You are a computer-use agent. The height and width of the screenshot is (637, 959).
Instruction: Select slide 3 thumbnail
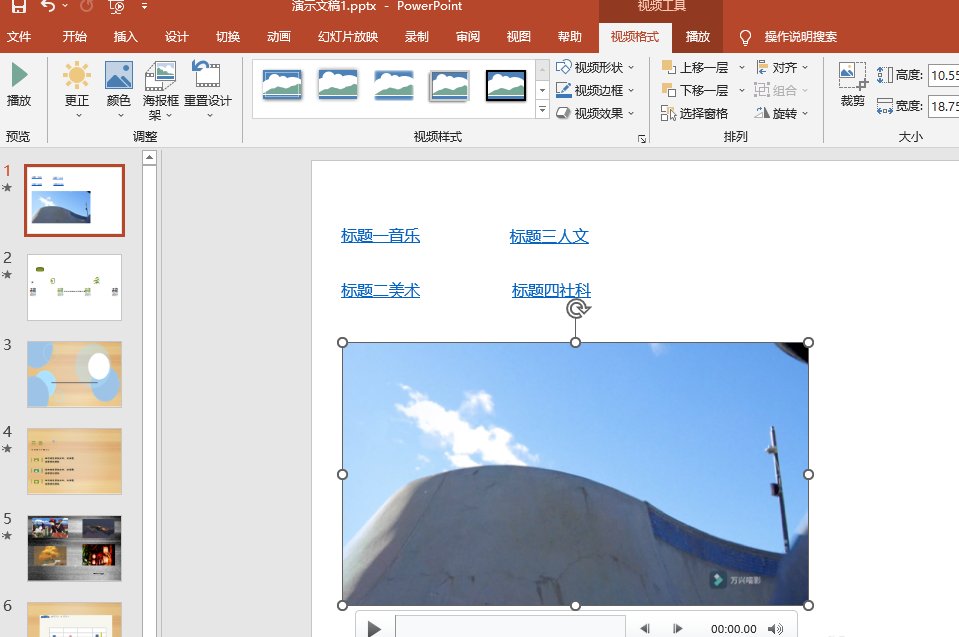click(75, 374)
